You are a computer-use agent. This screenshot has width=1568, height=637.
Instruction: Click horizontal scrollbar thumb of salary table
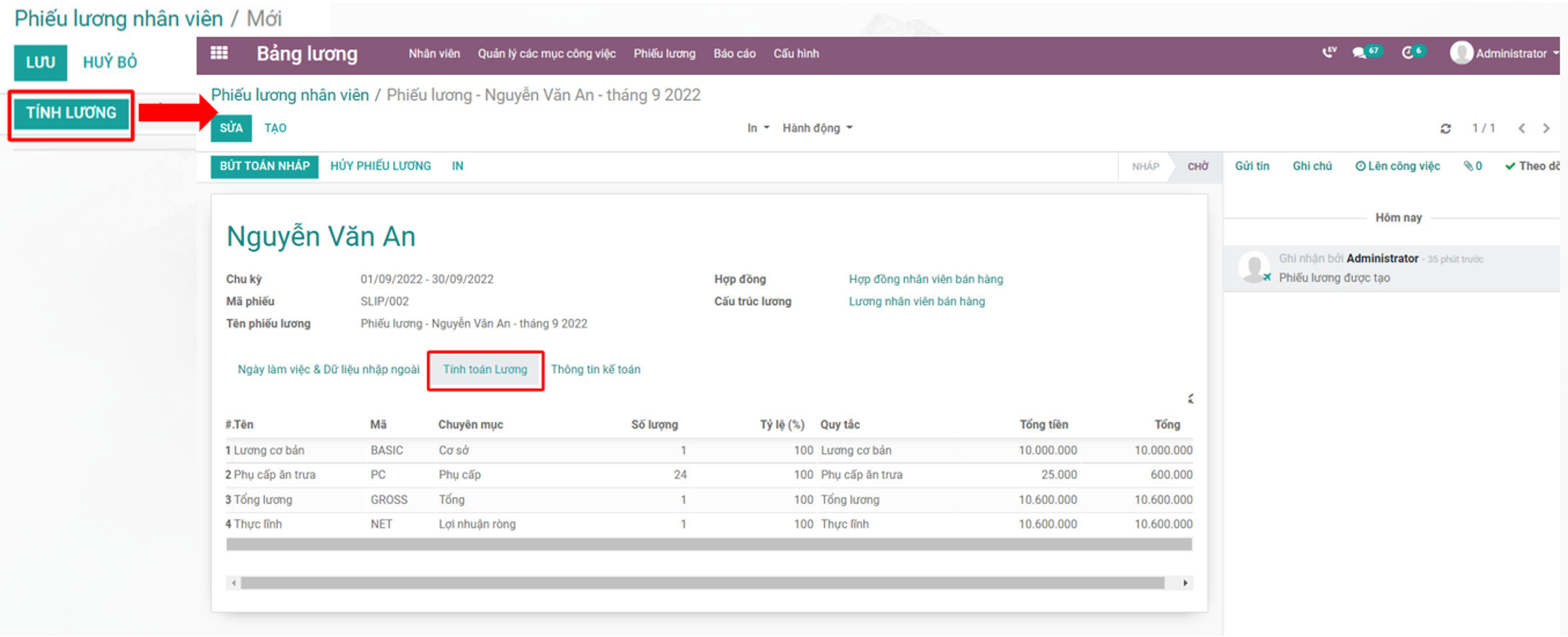[x=702, y=583]
